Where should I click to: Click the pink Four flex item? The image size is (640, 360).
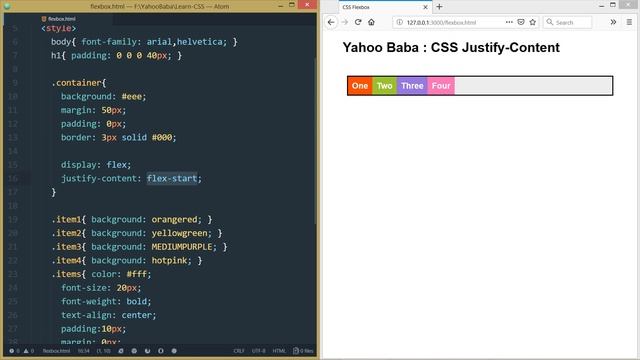(441, 86)
